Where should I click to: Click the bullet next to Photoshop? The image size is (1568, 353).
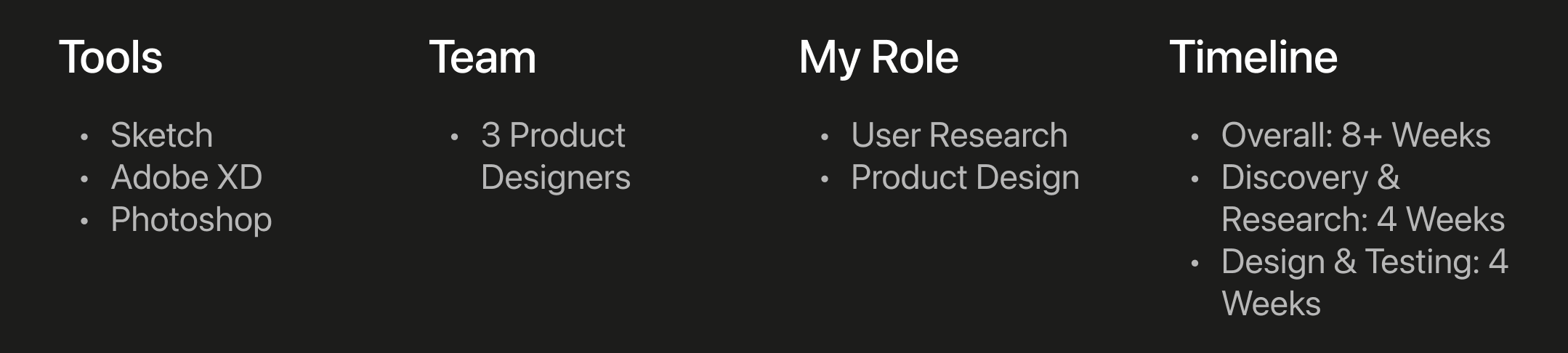click(84, 221)
